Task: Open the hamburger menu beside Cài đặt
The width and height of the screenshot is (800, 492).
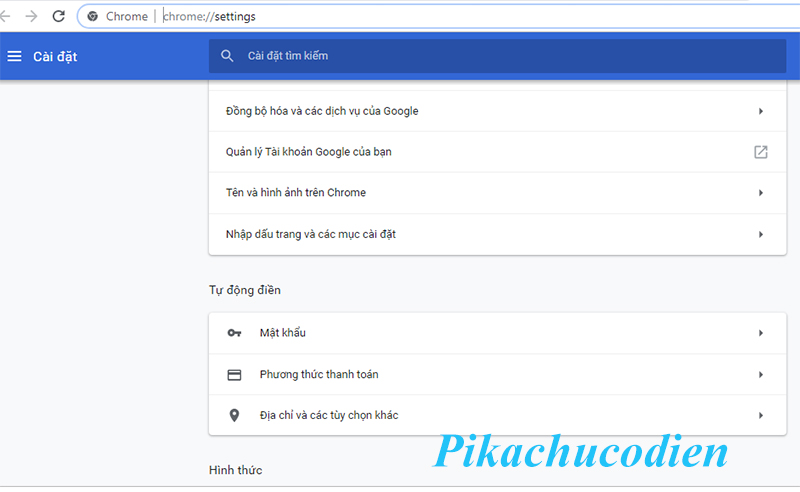Action: coord(14,56)
